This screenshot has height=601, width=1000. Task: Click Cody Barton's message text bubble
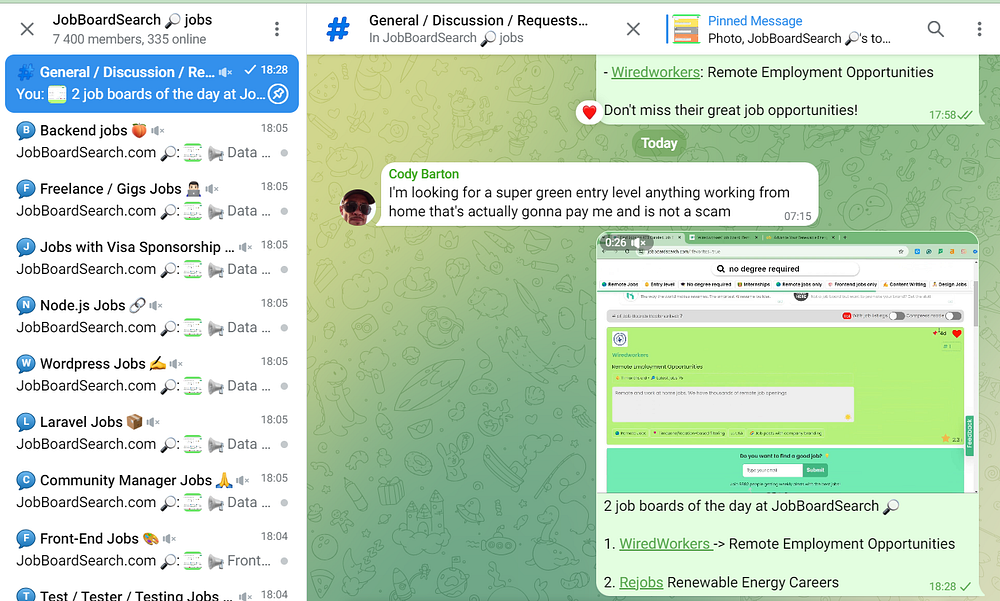pyautogui.click(x=599, y=194)
